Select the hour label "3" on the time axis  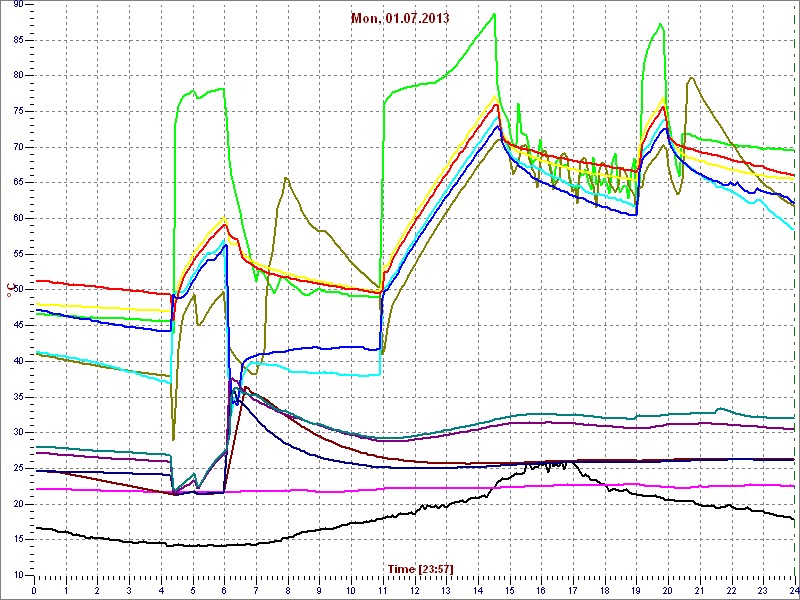point(129,588)
